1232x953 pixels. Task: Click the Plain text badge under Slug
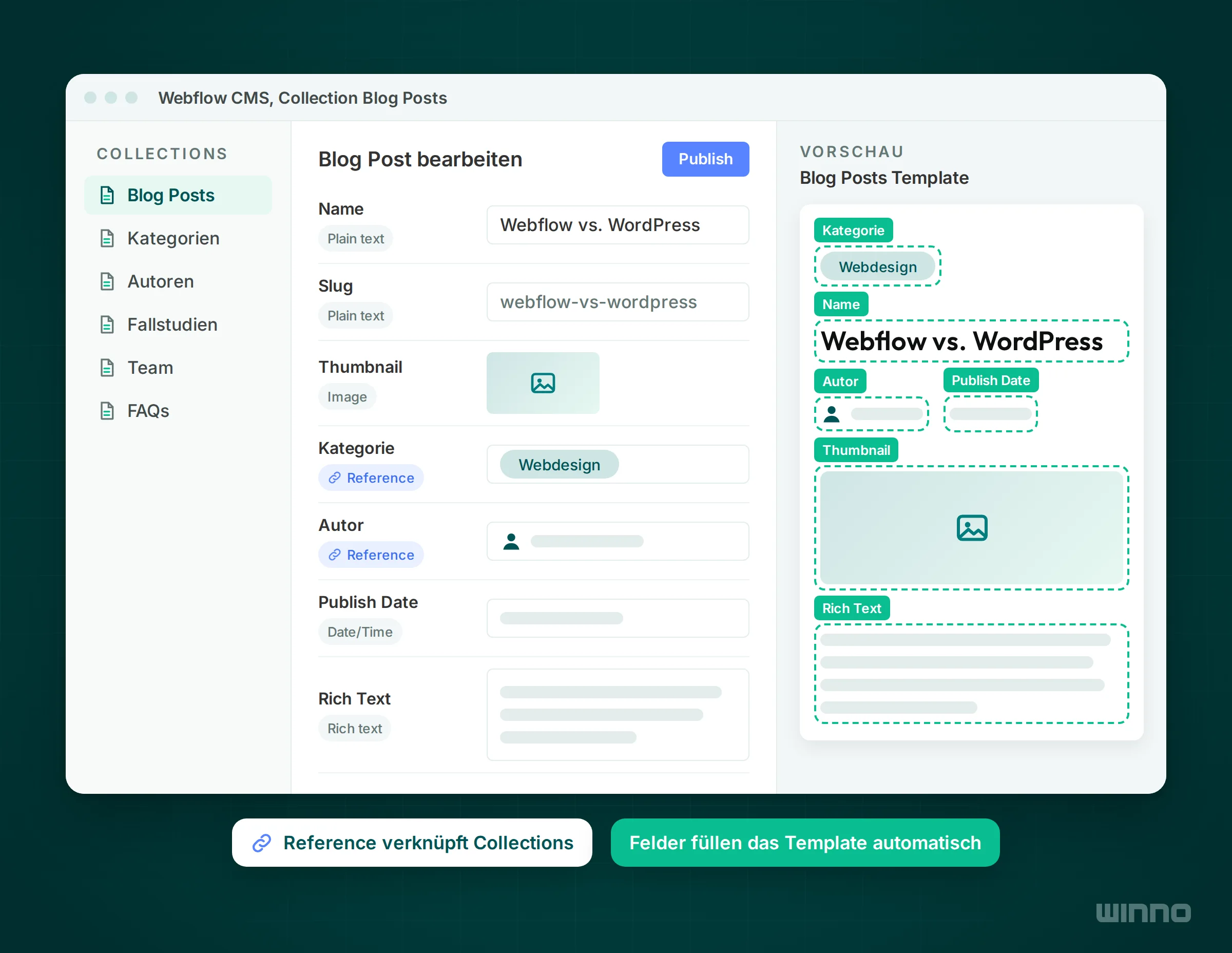(355, 315)
